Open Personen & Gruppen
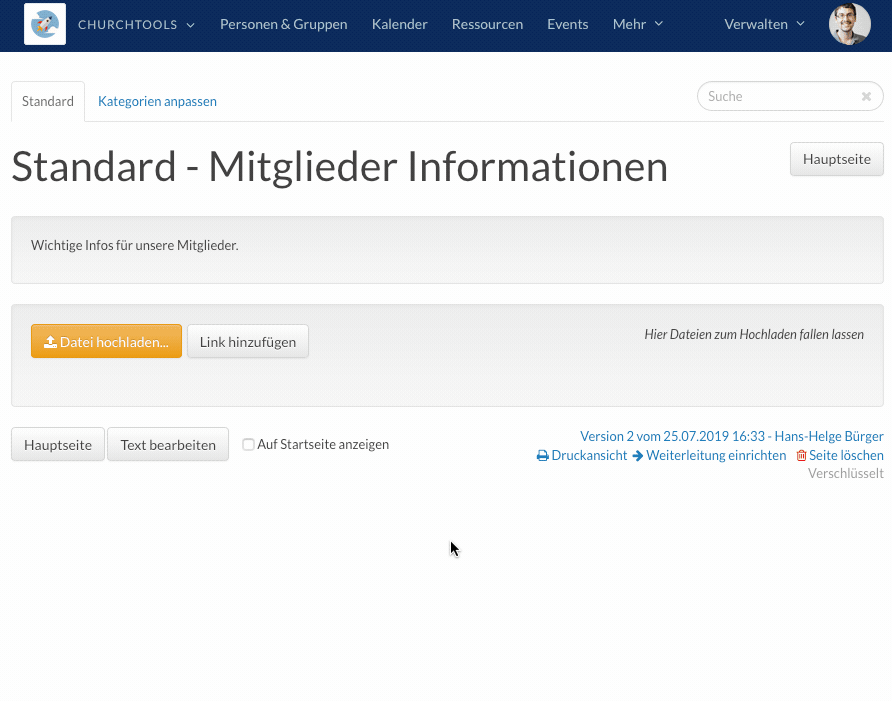This screenshot has height=701, width=892. click(x=283, y=24)
